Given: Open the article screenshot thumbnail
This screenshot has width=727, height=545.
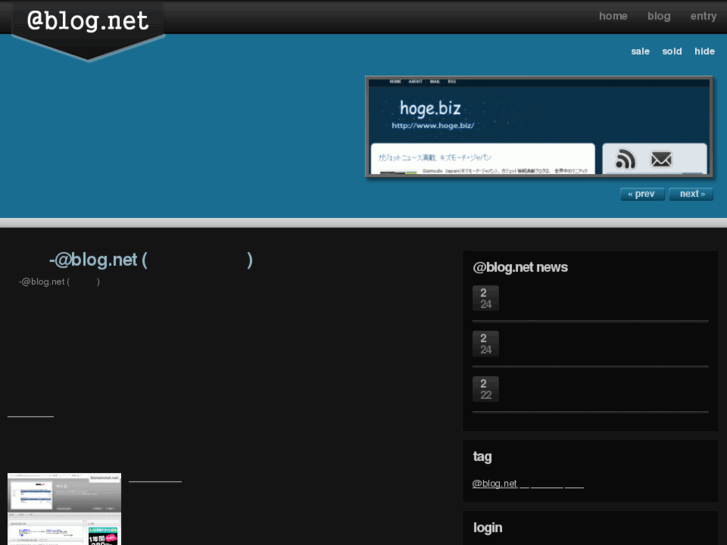Looking at the screenshot, I should 64,509.
